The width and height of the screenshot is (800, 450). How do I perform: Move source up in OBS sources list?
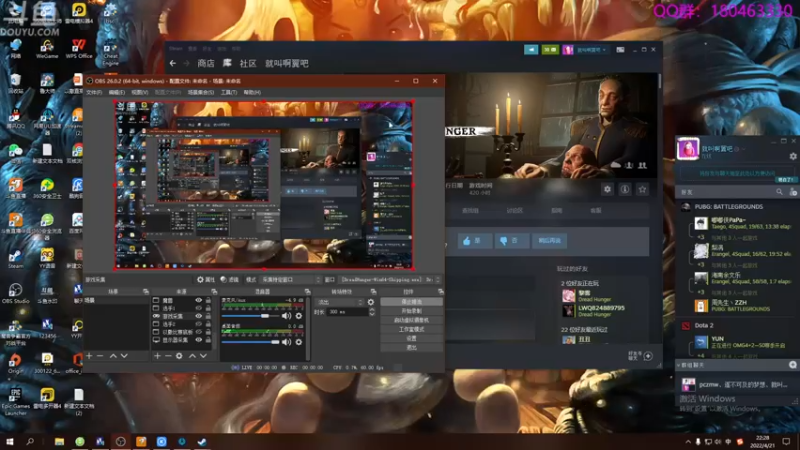tap(192, 356)
